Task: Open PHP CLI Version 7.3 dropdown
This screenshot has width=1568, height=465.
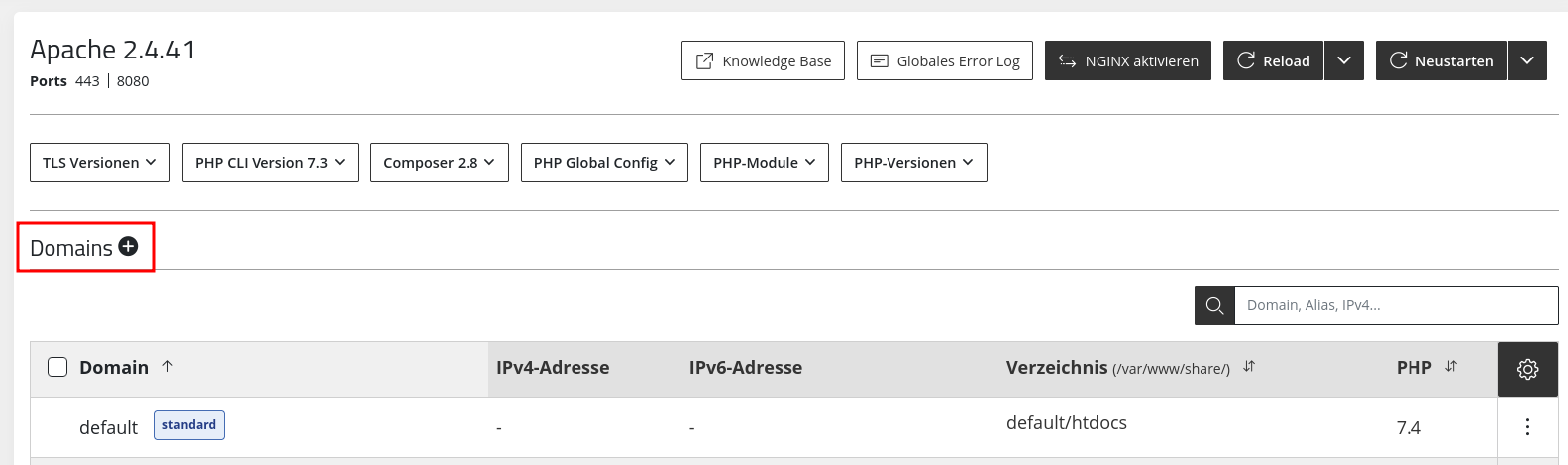Action: pos(270,163)
